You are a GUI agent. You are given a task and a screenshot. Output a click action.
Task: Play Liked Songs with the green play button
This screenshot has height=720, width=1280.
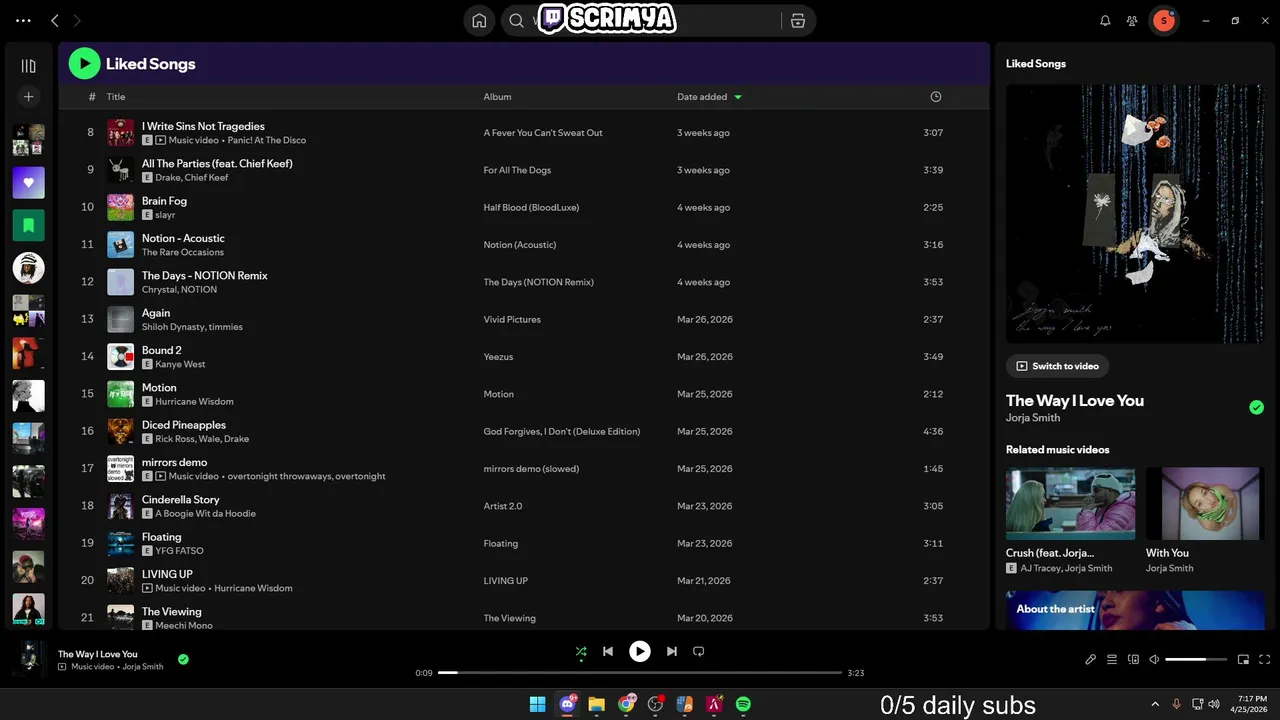[x=84, y=64]
